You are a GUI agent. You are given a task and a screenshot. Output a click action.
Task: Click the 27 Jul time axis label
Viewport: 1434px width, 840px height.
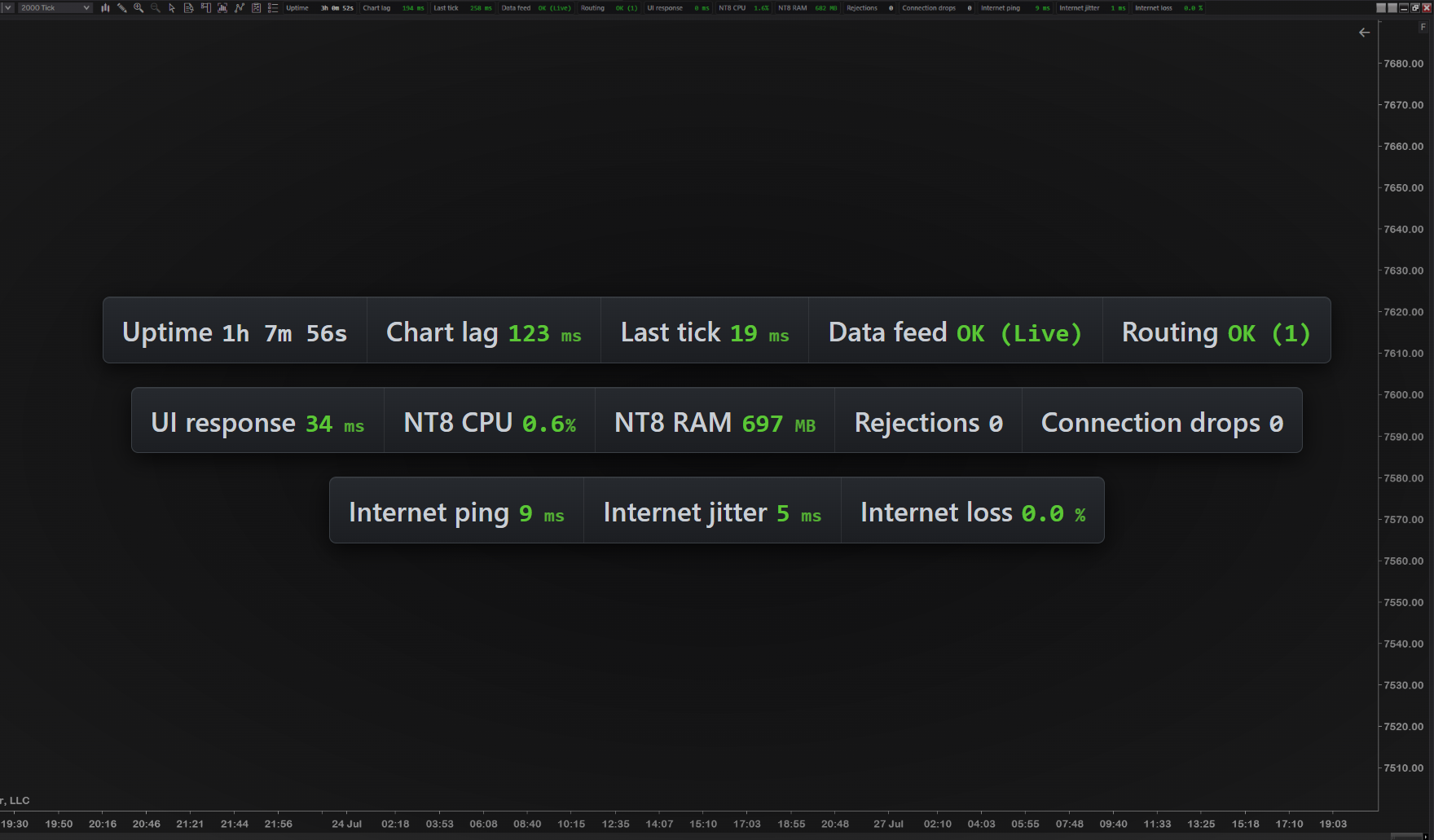coord(888,824)
